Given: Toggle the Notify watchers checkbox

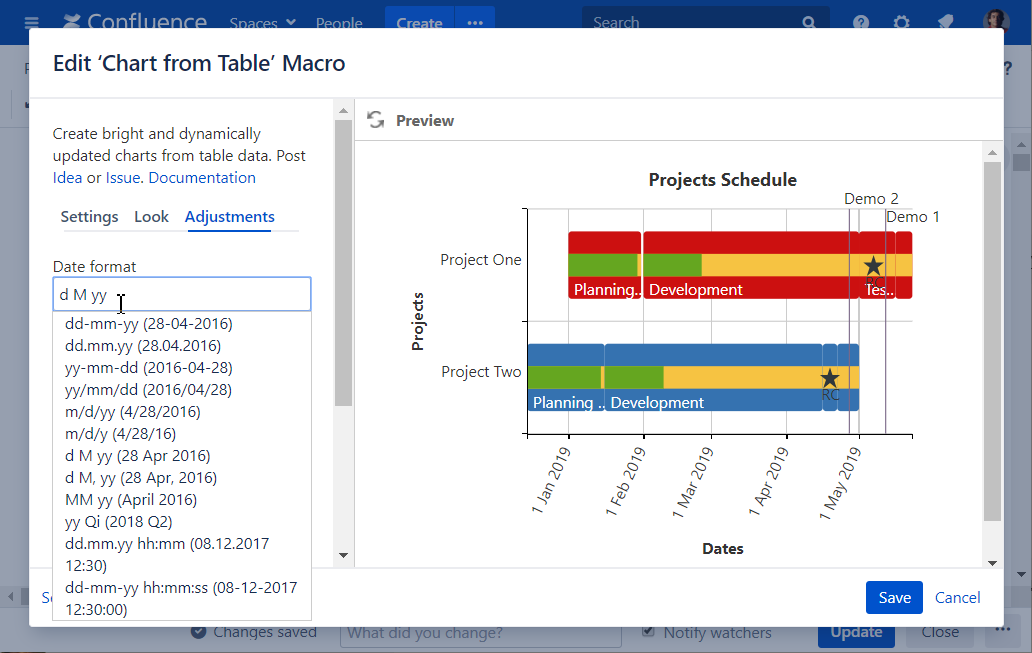Looking at the screenshot, I should (649, 632).
